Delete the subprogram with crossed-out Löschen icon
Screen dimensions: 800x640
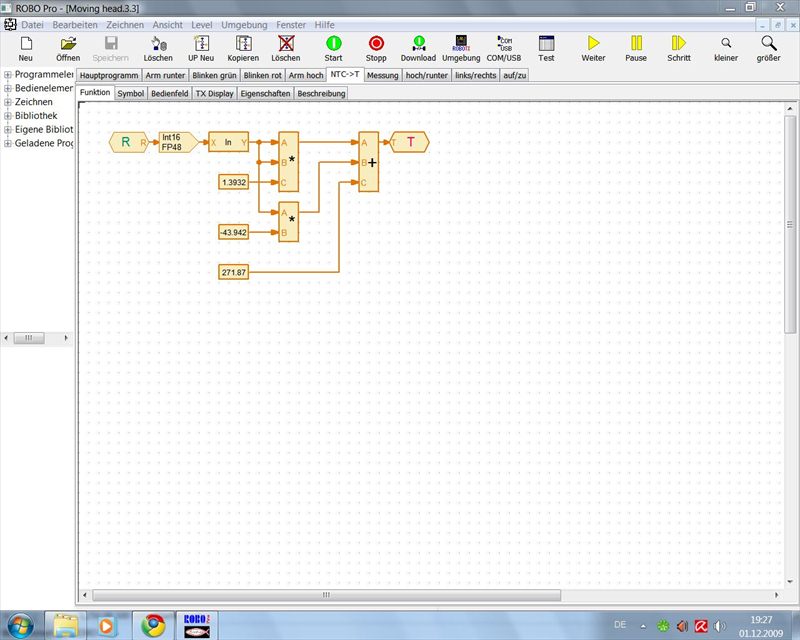click(x=286, y=49)
